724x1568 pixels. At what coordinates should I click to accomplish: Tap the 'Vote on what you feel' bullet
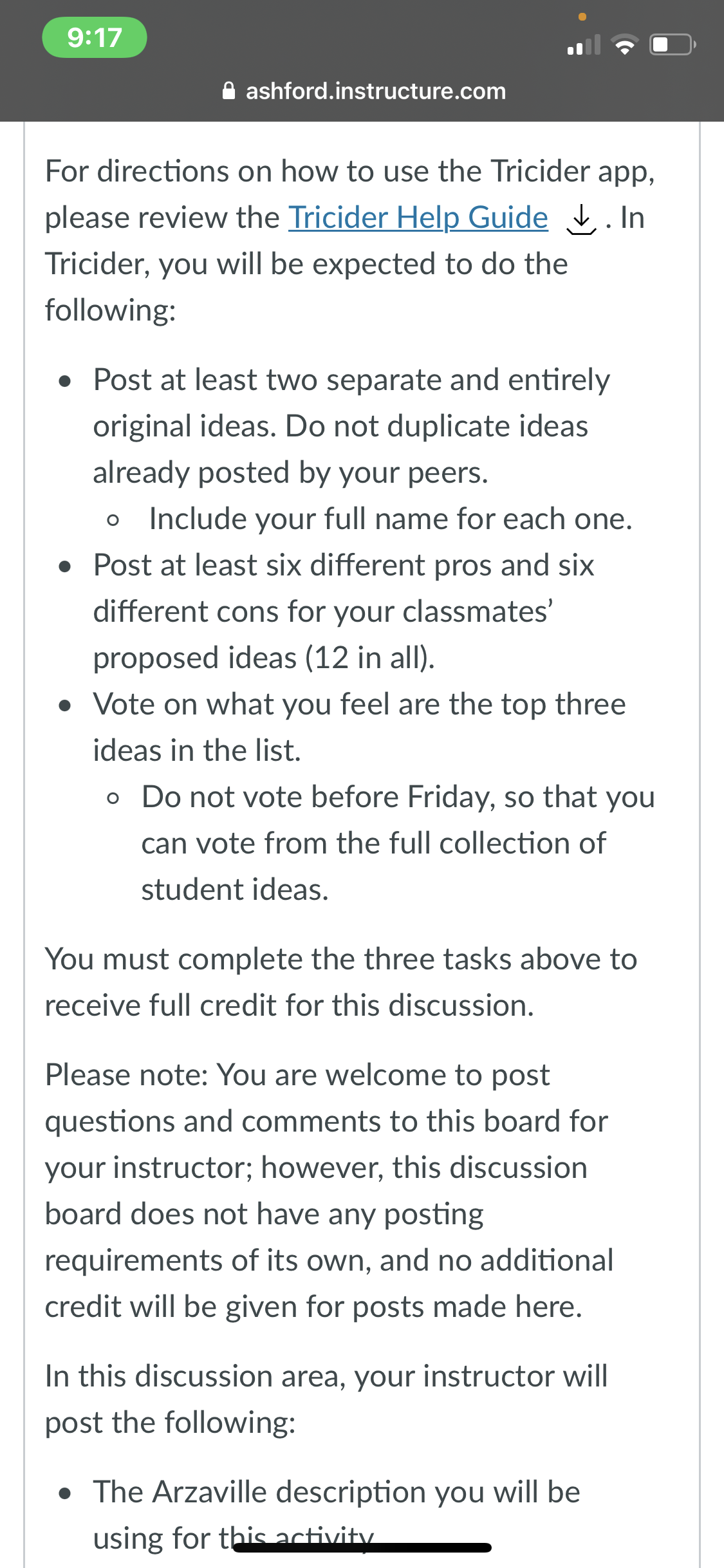coord(359,727)
